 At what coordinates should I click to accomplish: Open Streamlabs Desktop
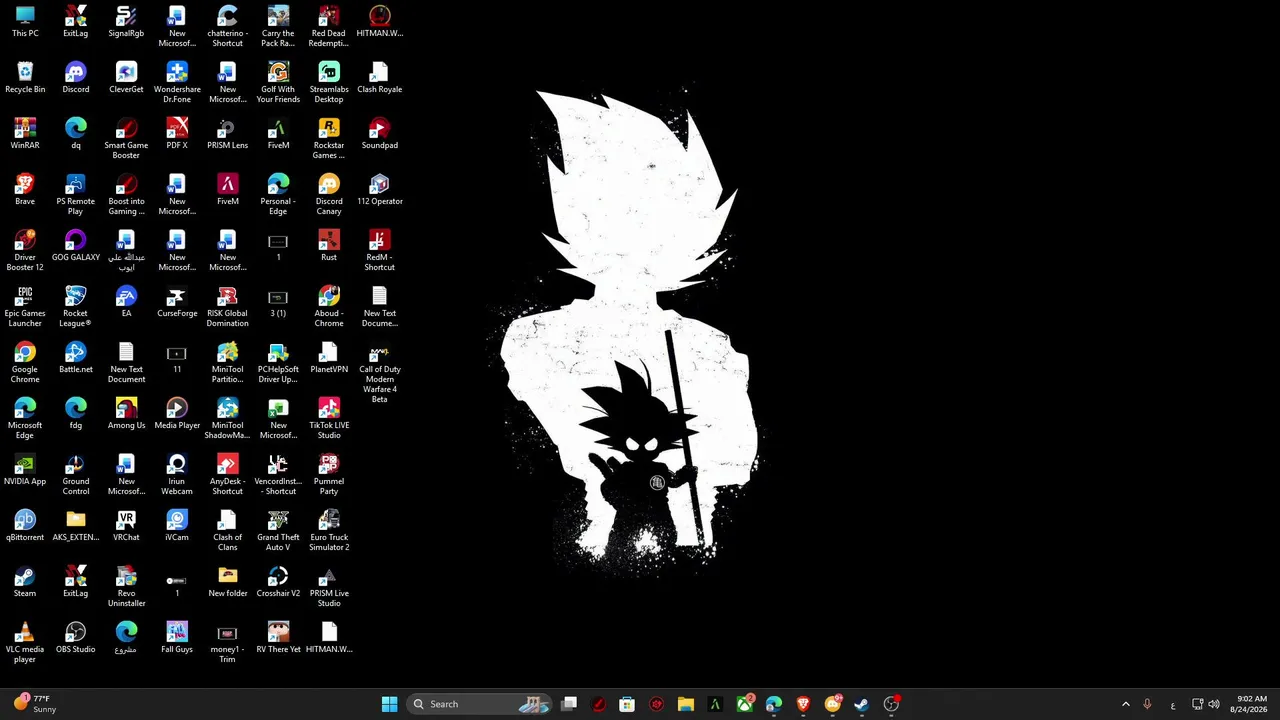[x=329, y=83]
